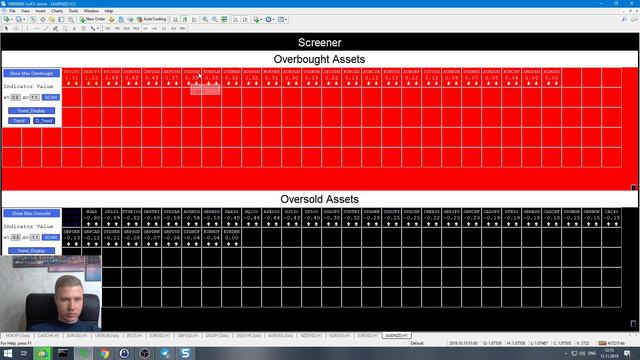Open indicators list toolbar icon
The height and width of the screenshot is (360, 640).
tap(256, 19)
